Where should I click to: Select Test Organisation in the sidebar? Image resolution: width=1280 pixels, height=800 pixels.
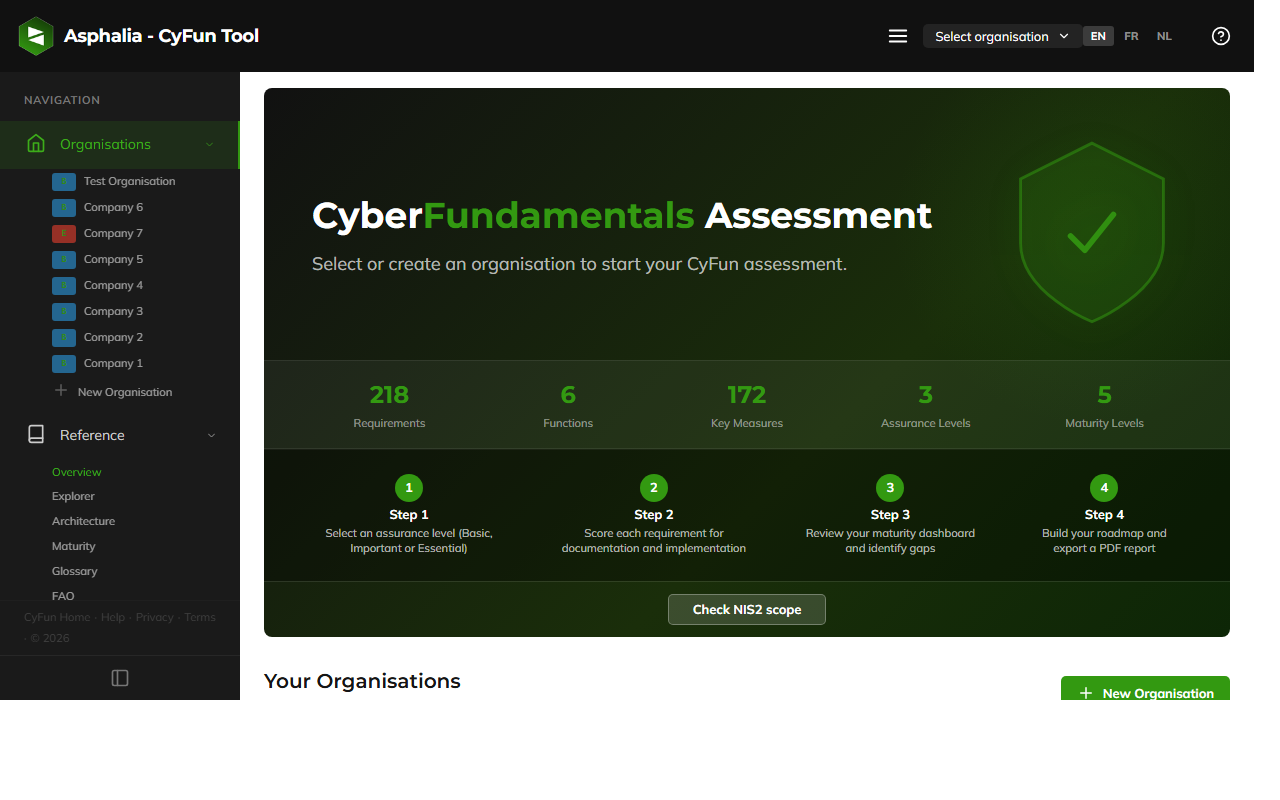click(x=129, y=181)
